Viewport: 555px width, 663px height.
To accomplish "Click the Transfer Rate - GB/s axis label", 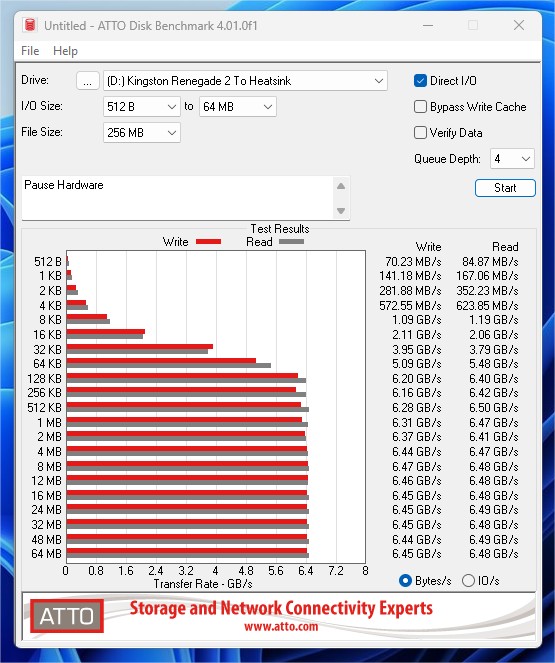I will (x=203, y=584).
